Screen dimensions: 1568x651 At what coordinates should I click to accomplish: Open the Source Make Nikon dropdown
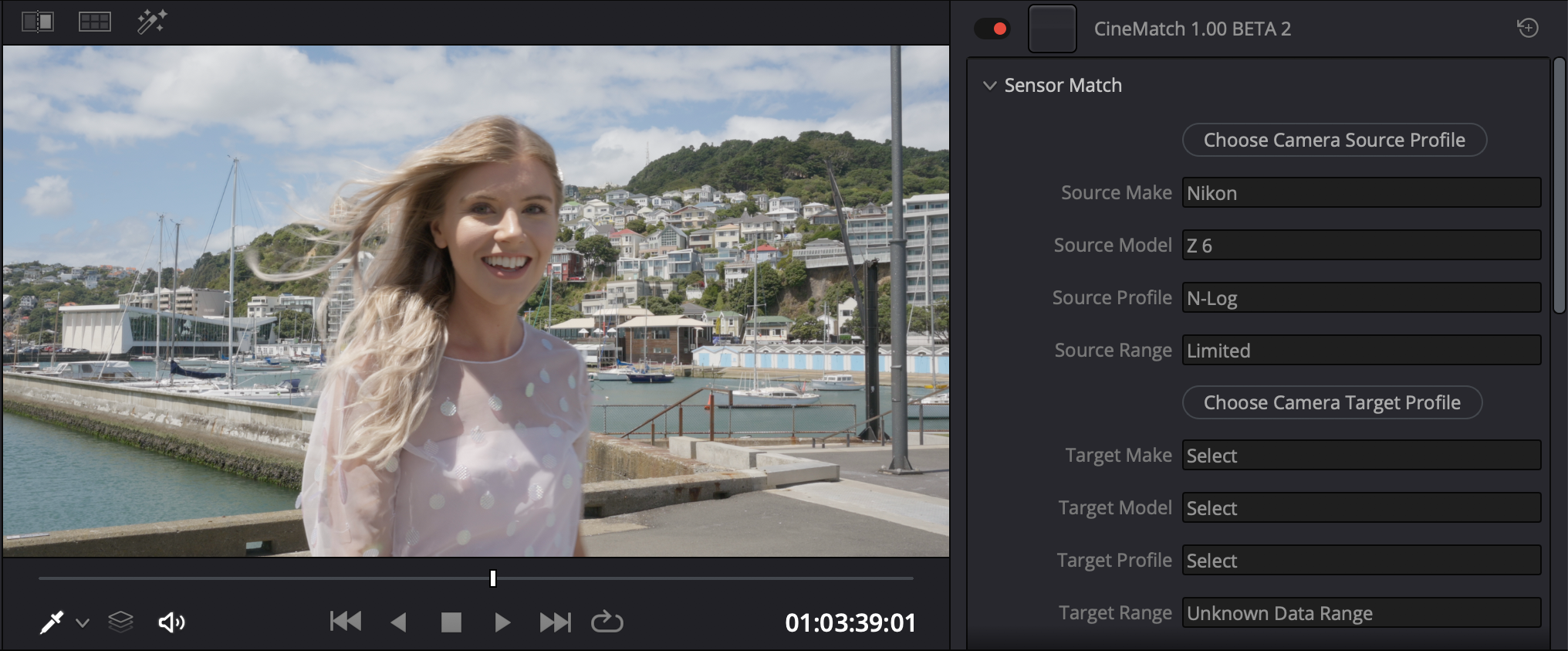tap(1361, 193)
